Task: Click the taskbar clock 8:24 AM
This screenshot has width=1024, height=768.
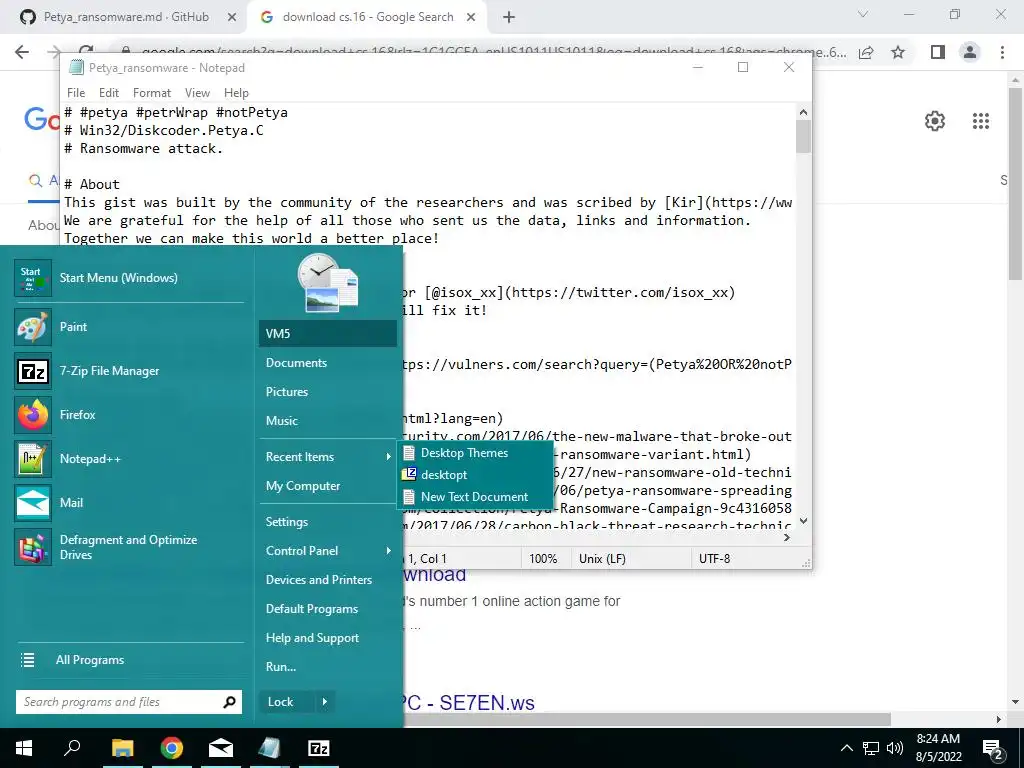Action: [938, 739]
